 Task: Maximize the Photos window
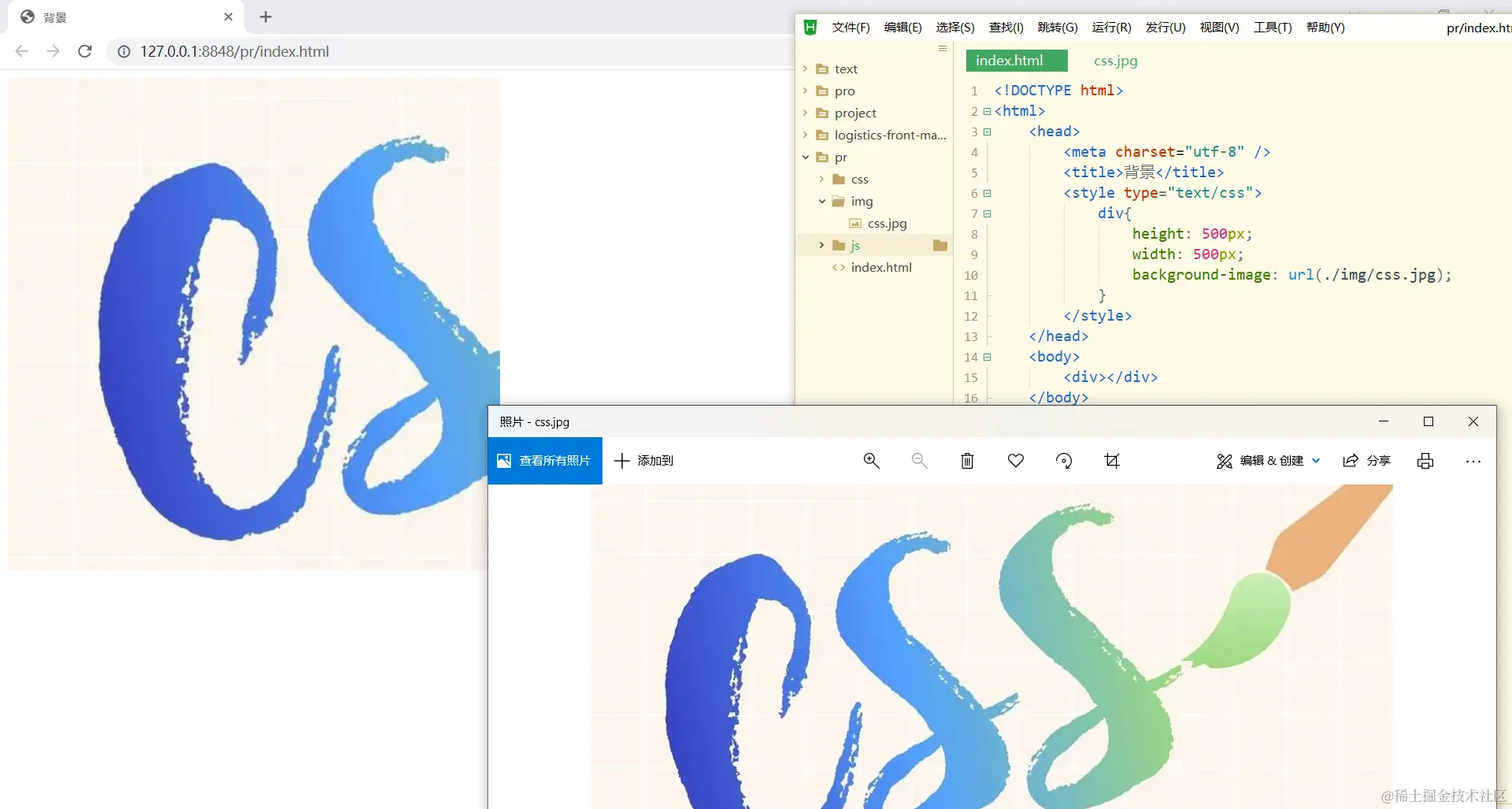click(x=1429, y=421)
